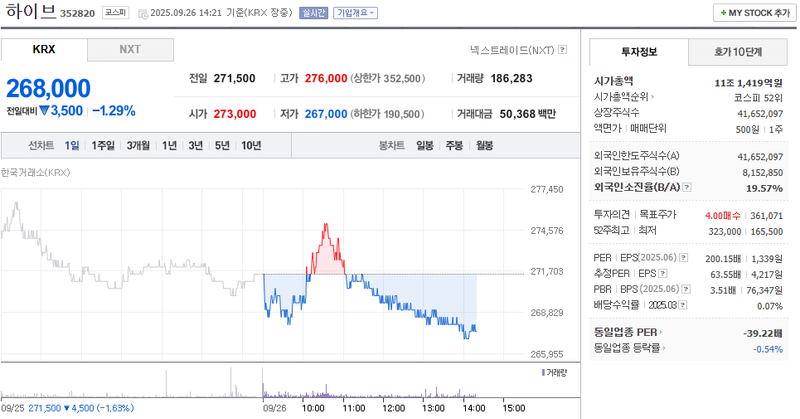
Task: Select 1년 line chart period
Action: tap(169, 145)
